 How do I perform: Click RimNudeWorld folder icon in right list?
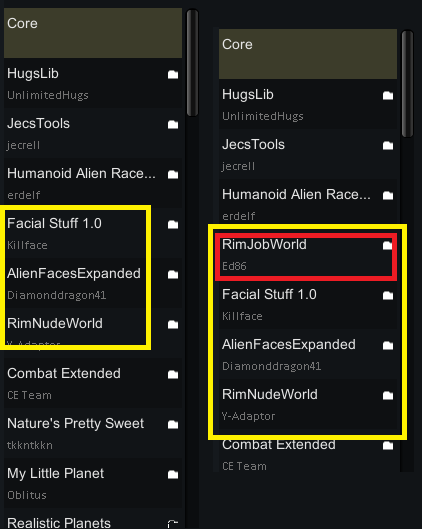388,395
